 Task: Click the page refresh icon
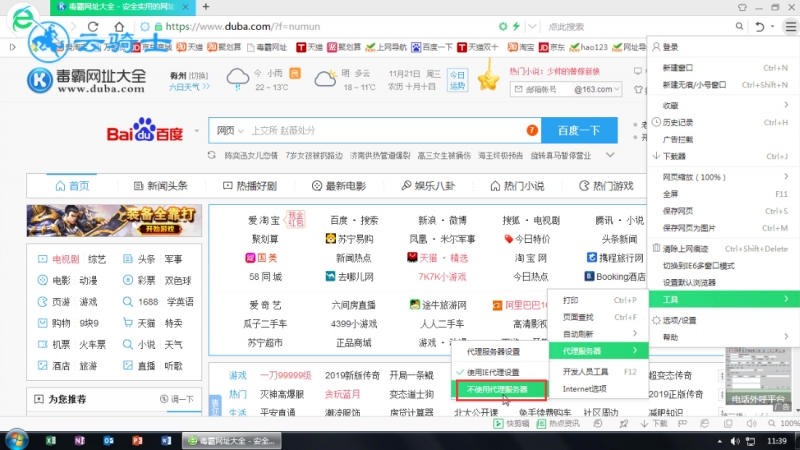[x=93, y=27]
